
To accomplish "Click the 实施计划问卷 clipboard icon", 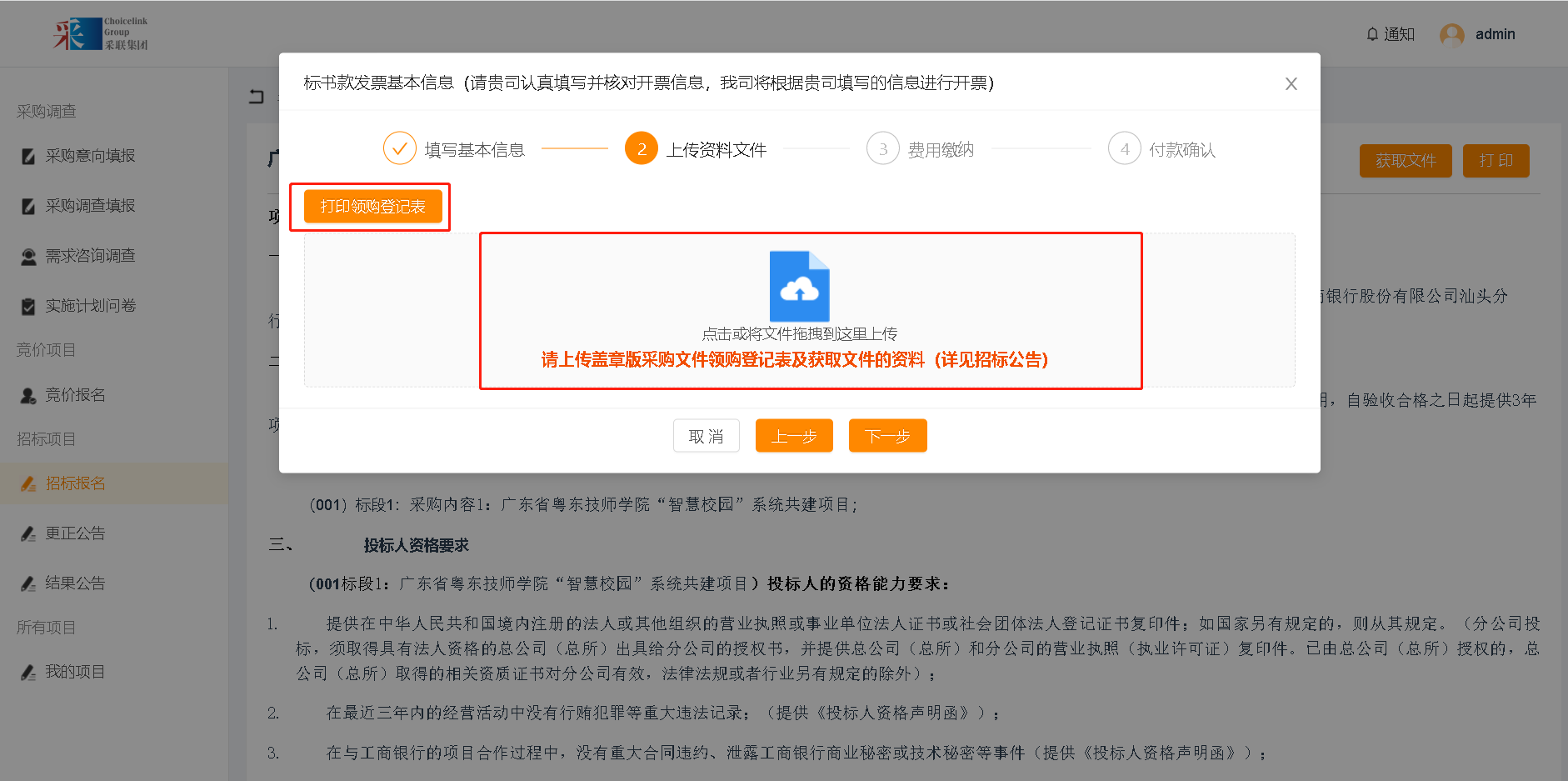I will pos(28,306).
